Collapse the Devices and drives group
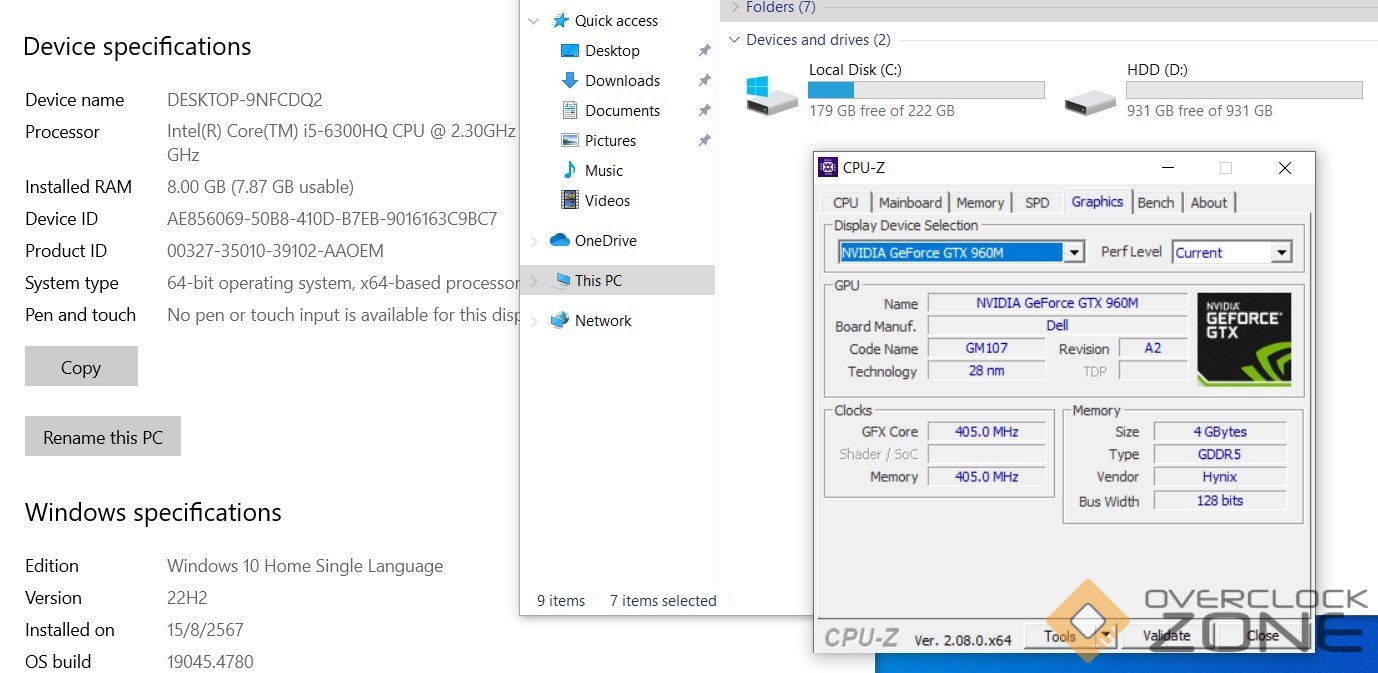1378x673 pixels. click(x=735, y=40)
